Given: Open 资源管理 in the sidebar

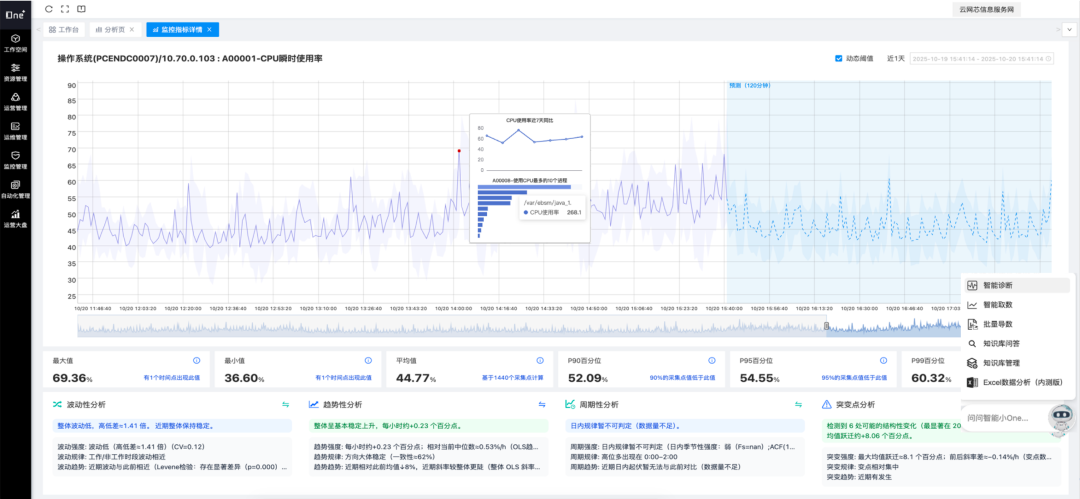Looking at the screenshot, I should click(x=16, y=71).
